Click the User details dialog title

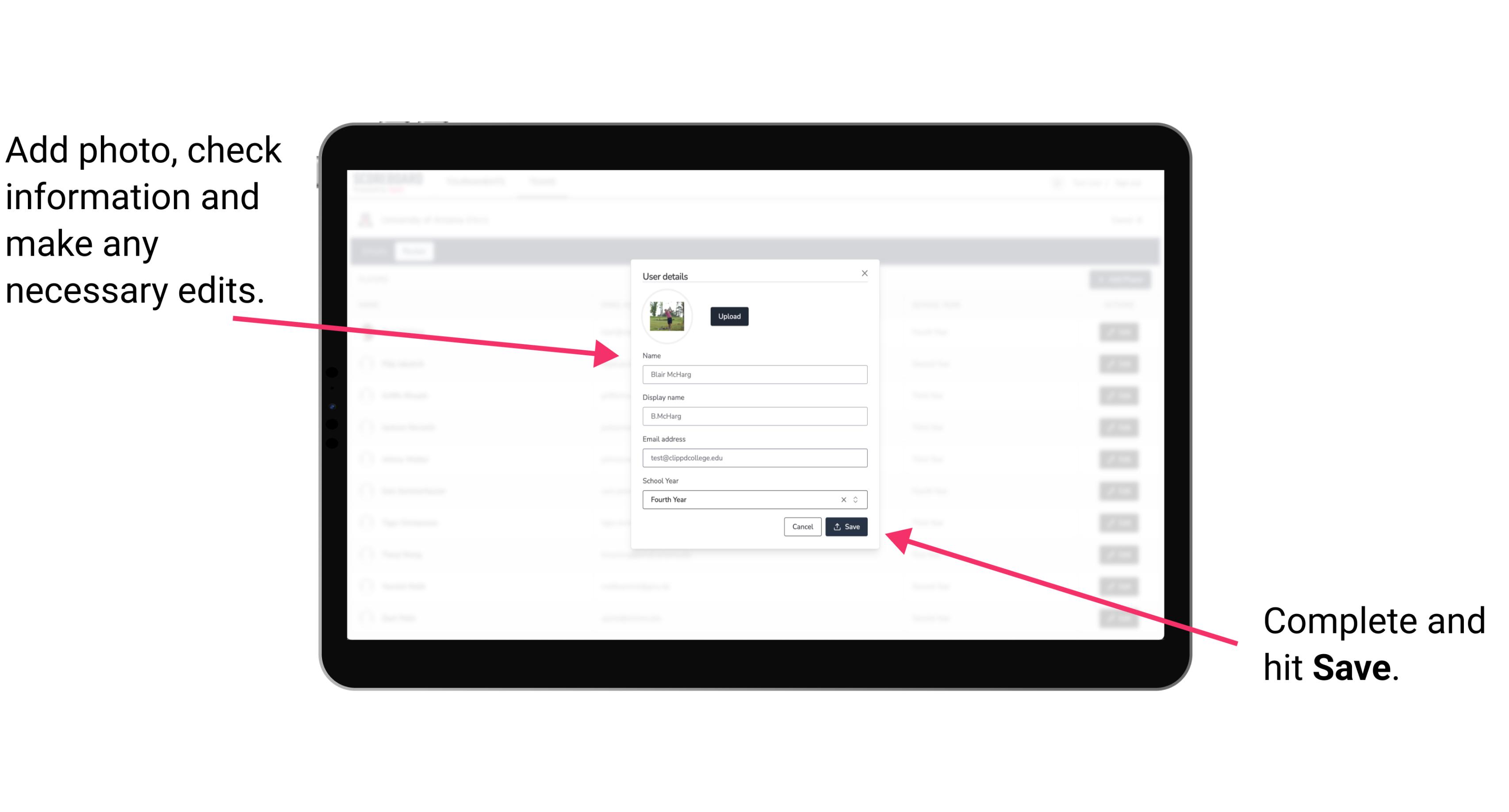tap(665, 274)
